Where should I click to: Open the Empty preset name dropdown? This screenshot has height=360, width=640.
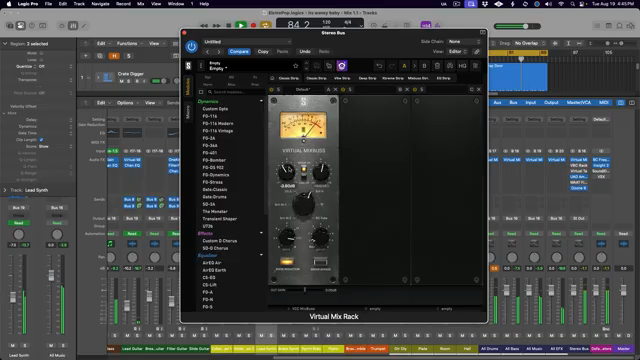coord(218,68)
